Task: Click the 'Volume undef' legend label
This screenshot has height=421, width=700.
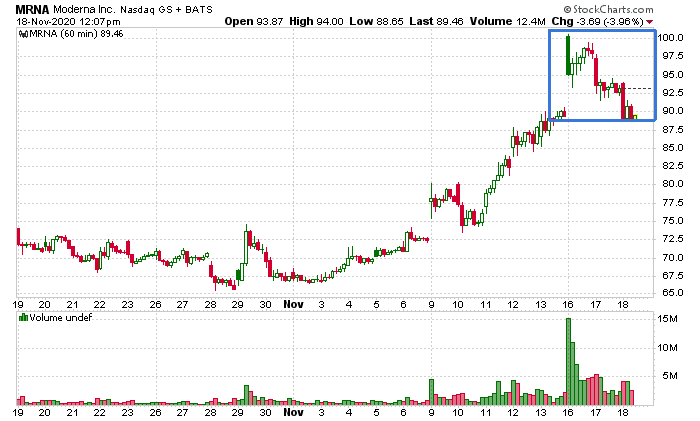Action: tap(60, 318)
